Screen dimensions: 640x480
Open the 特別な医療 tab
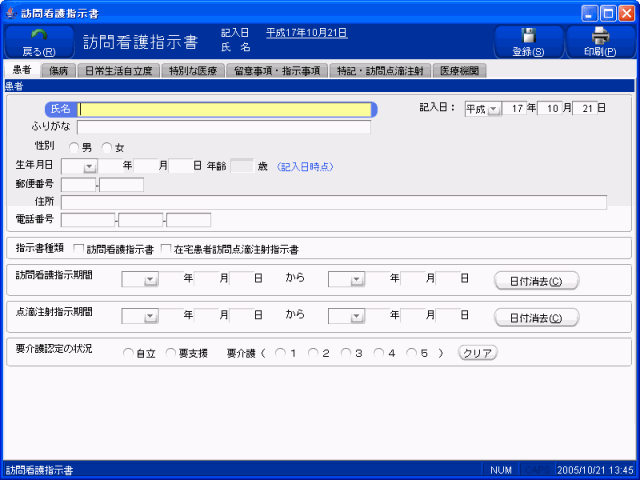[193, 71]
